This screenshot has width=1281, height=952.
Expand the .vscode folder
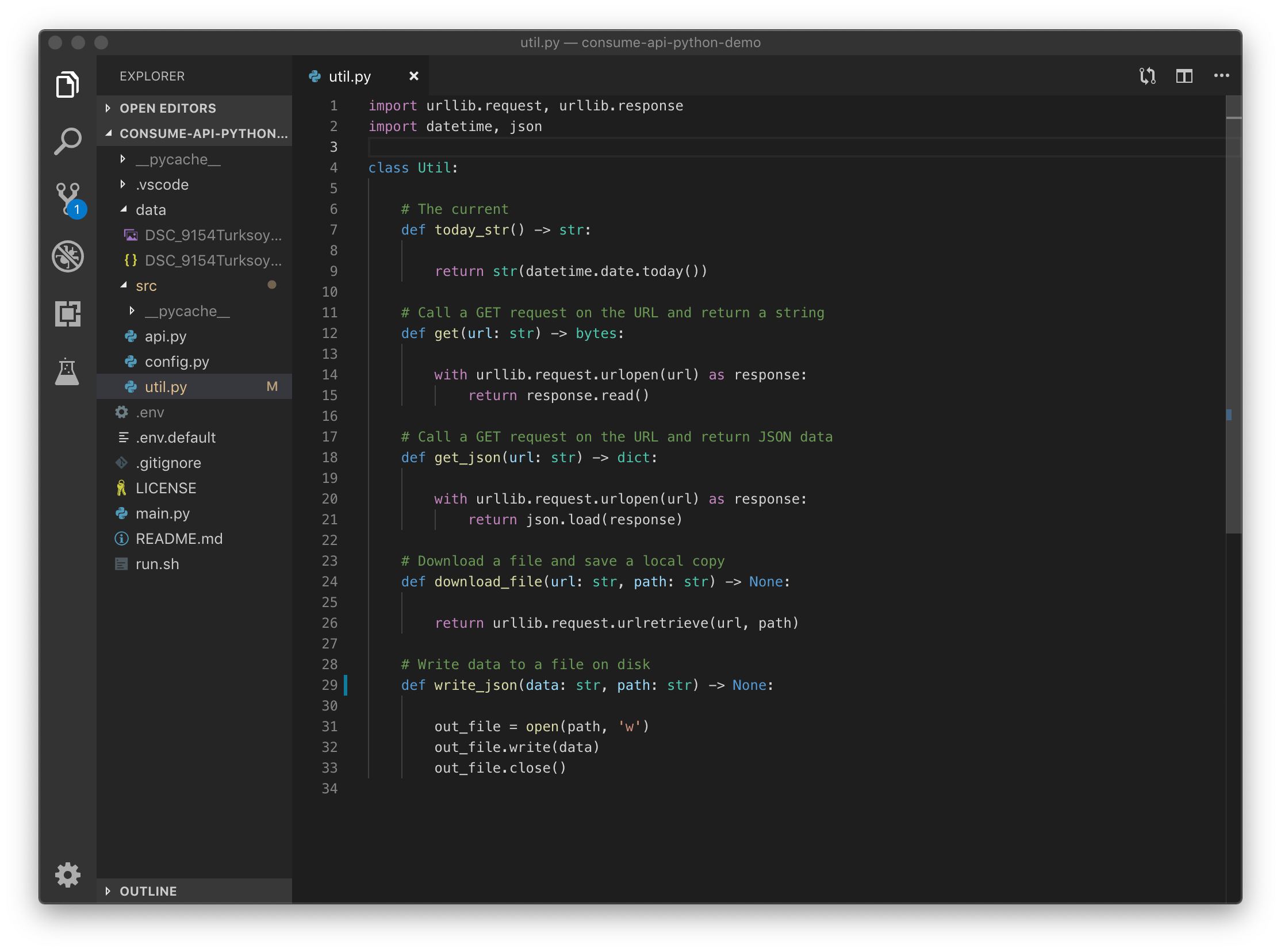coord(162,185)
